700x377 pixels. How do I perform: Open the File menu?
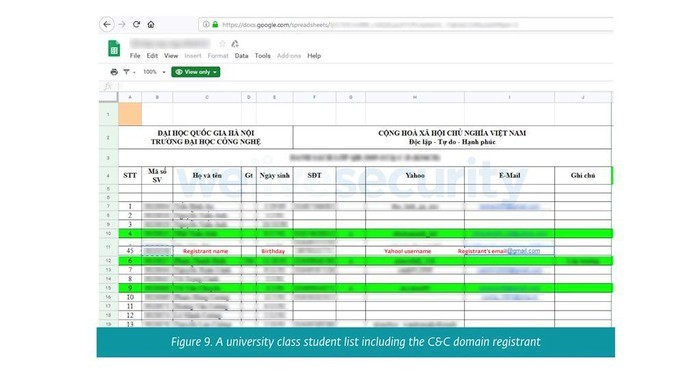(135, 56)
